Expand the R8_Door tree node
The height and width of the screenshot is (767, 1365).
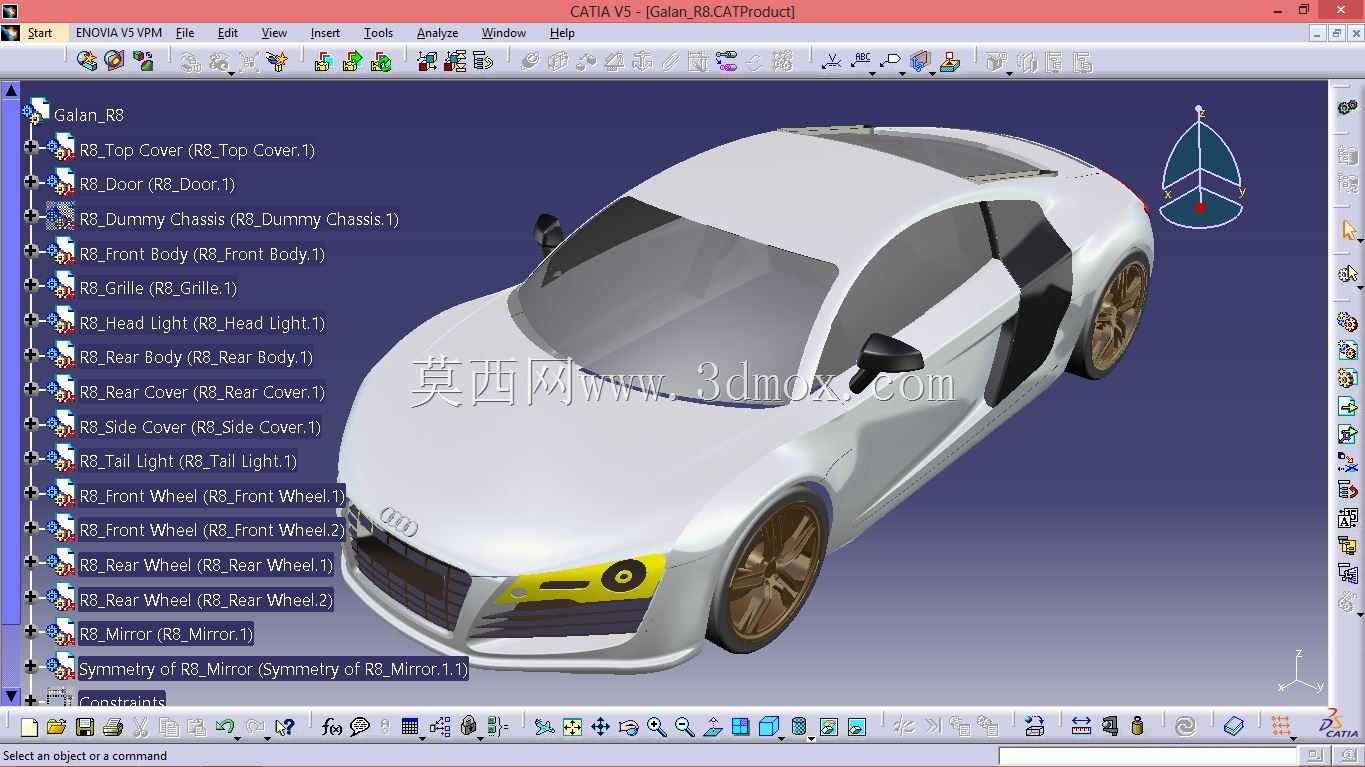(x=30, y=183)
